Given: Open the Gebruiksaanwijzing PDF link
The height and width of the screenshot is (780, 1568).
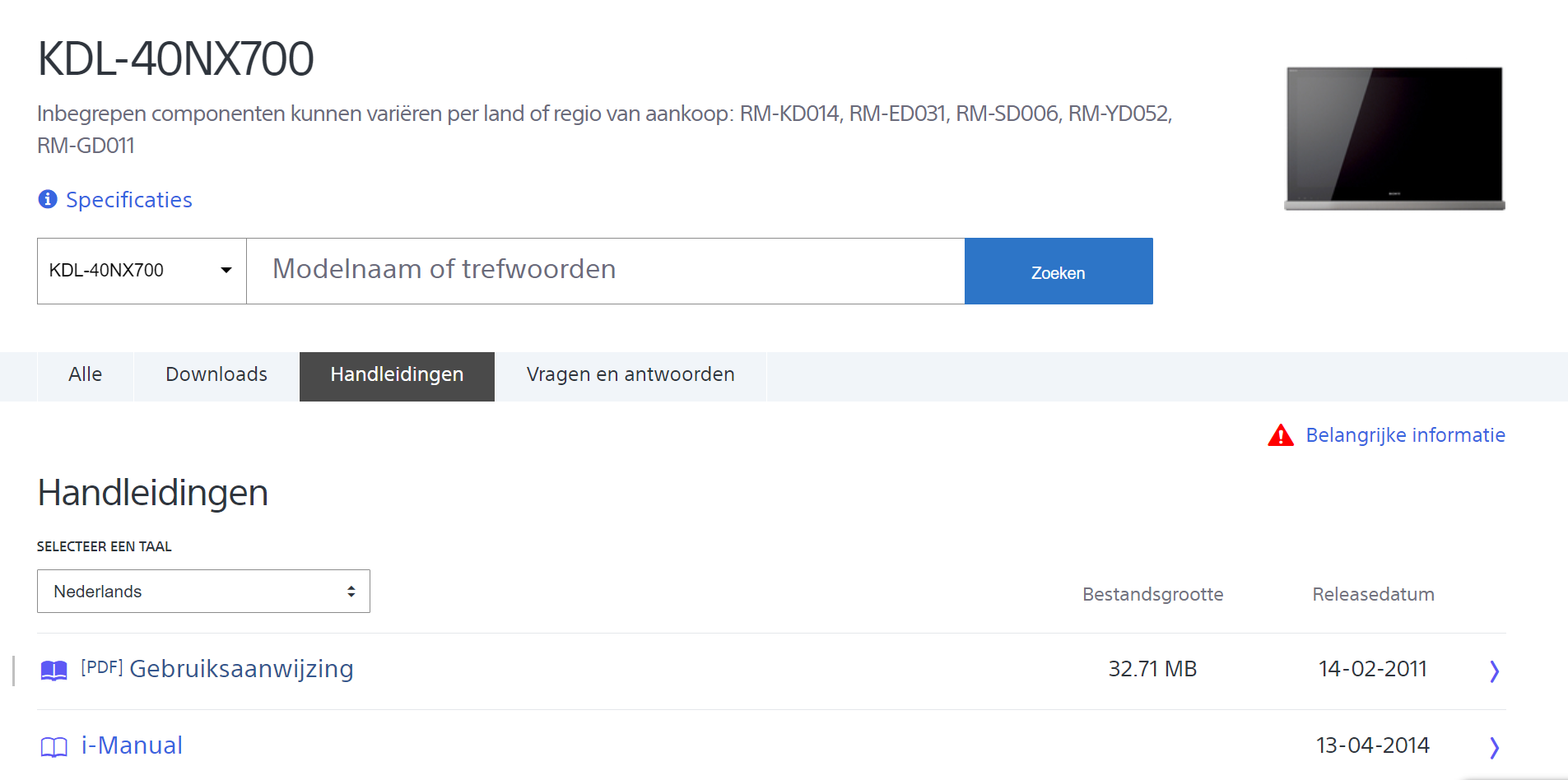Looking at the screenshot, I should coord(217,669).
